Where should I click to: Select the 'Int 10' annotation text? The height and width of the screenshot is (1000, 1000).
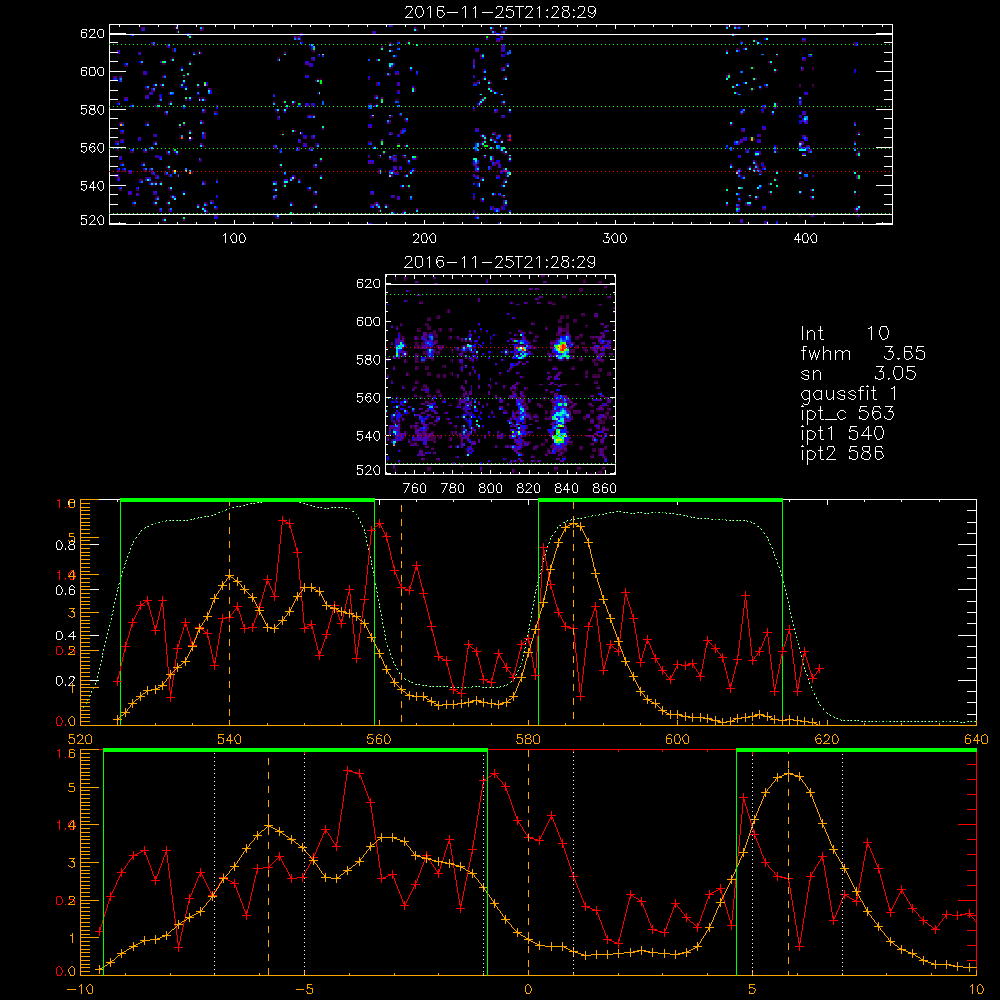[845, 334]
